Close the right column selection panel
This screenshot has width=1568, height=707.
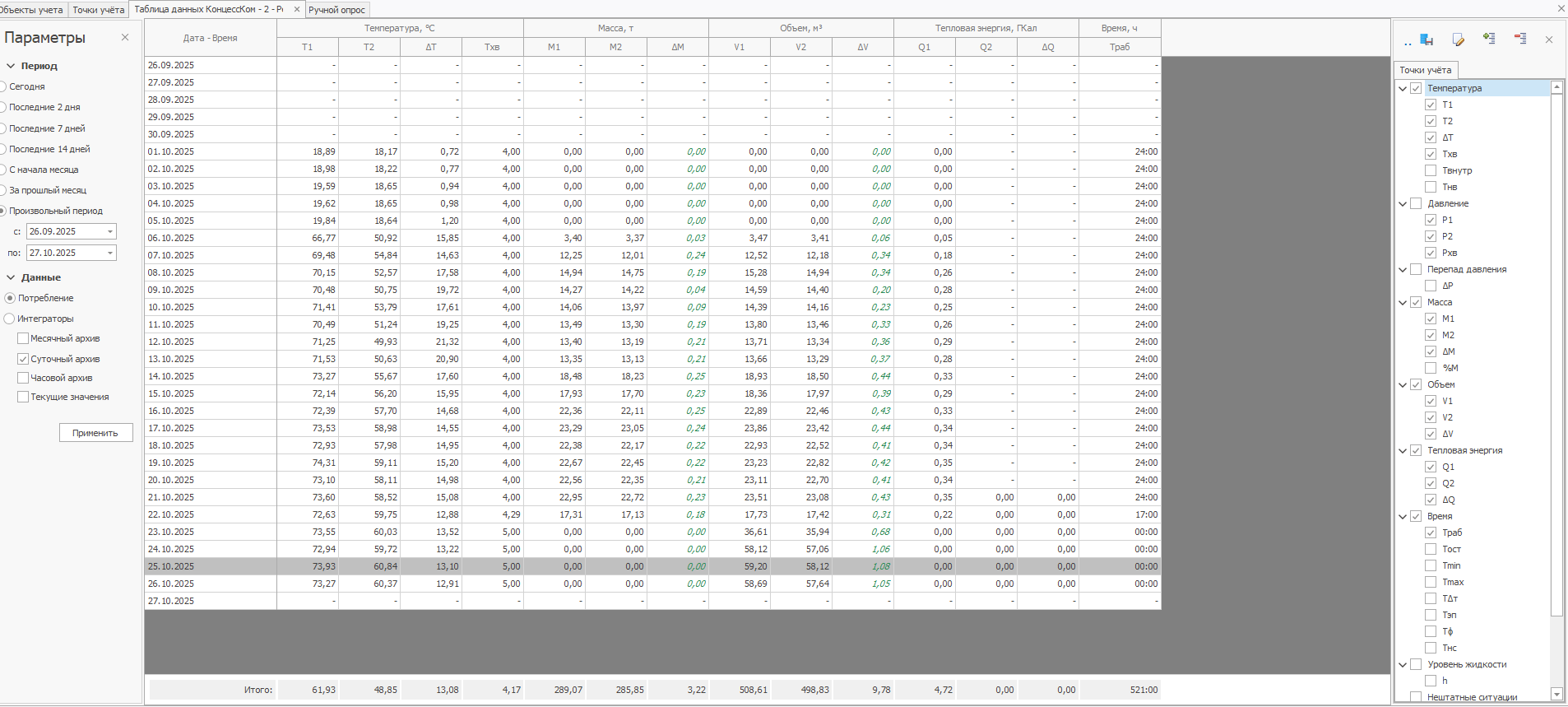[x=1549, y=40]
